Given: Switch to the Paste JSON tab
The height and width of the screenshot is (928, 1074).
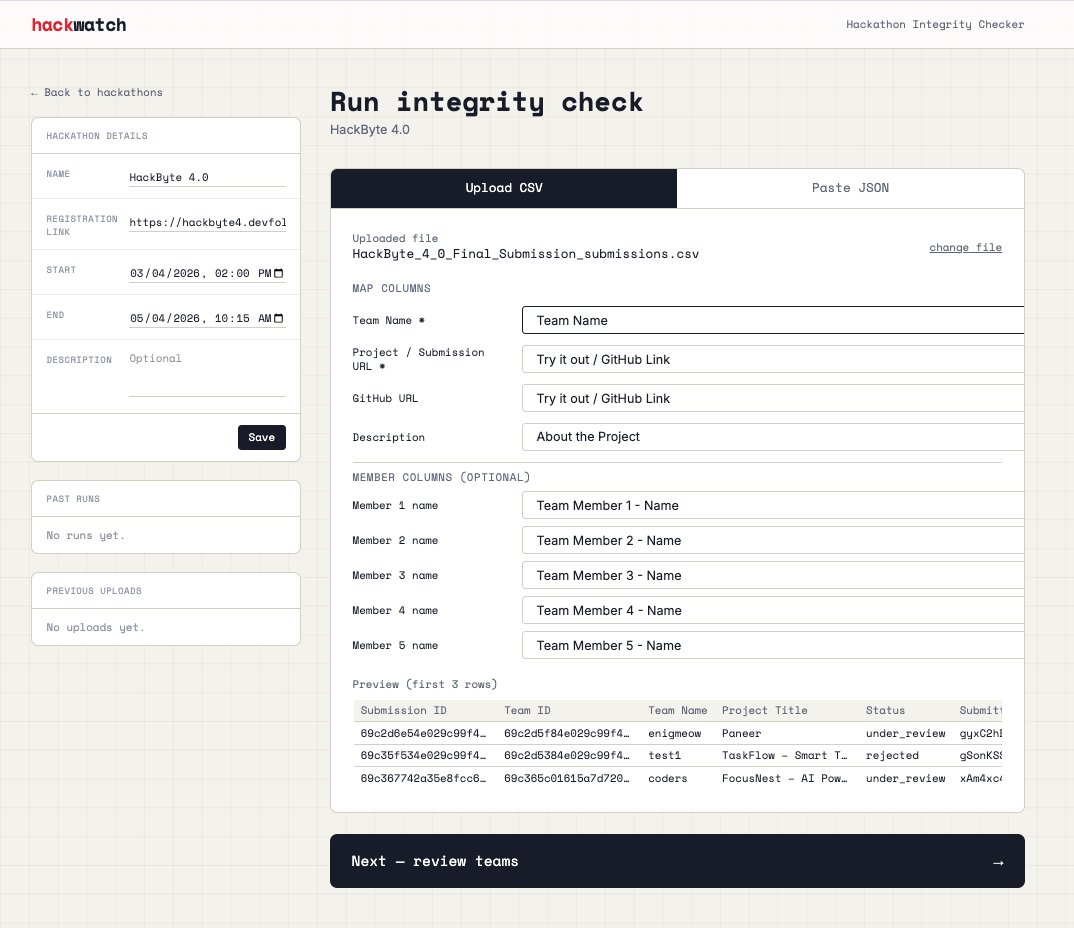Looking at the screenshot, I should (x=850, y=188).
